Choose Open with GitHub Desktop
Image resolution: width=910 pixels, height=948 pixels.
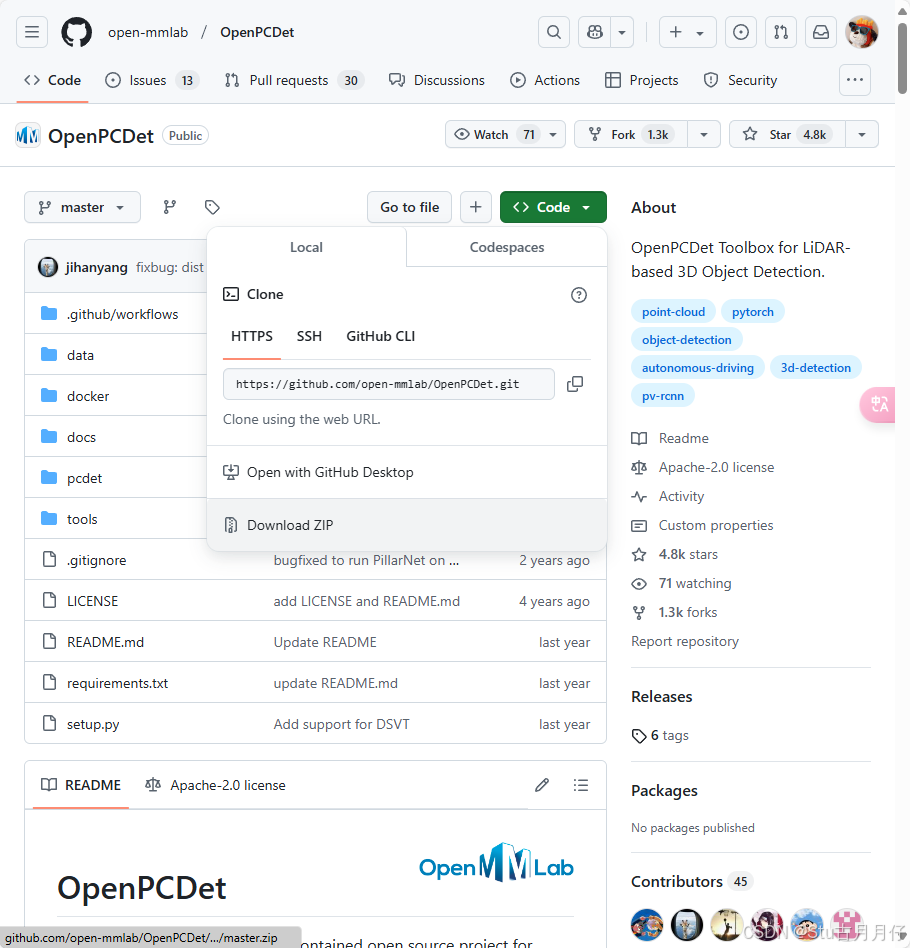pyautogui.click(x=407, y=472)
